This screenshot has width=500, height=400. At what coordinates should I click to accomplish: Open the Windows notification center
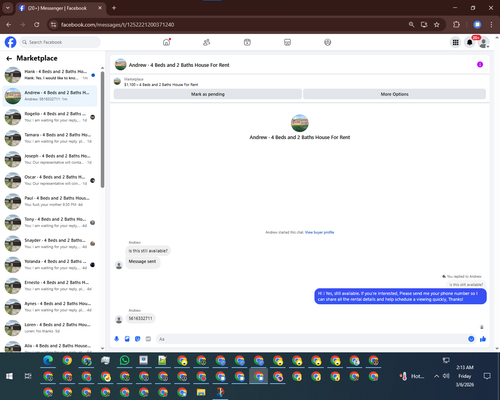pos(487,376)
